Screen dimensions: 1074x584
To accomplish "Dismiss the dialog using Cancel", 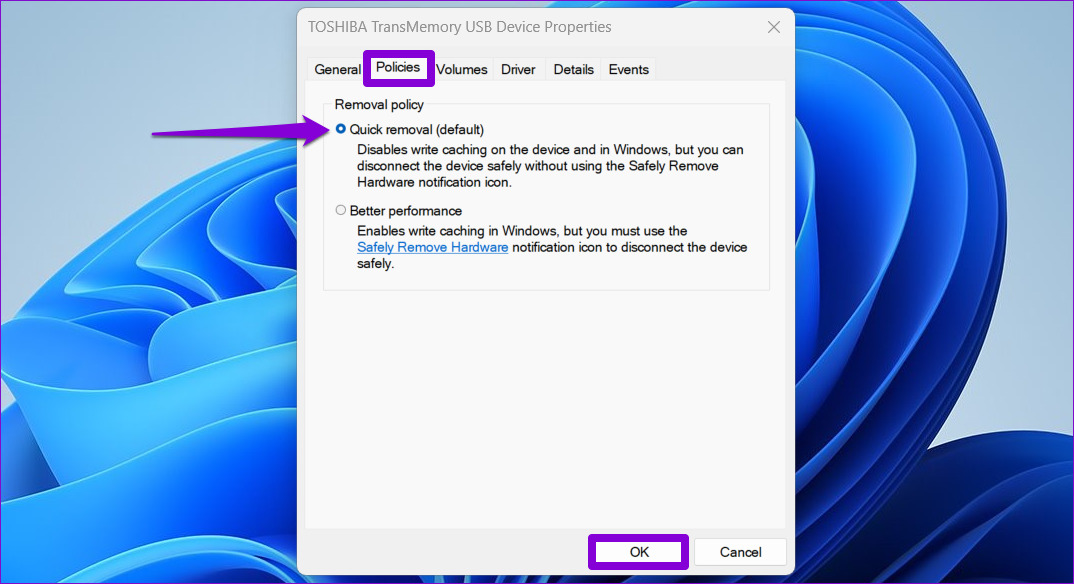I will [x=740, y=551].
